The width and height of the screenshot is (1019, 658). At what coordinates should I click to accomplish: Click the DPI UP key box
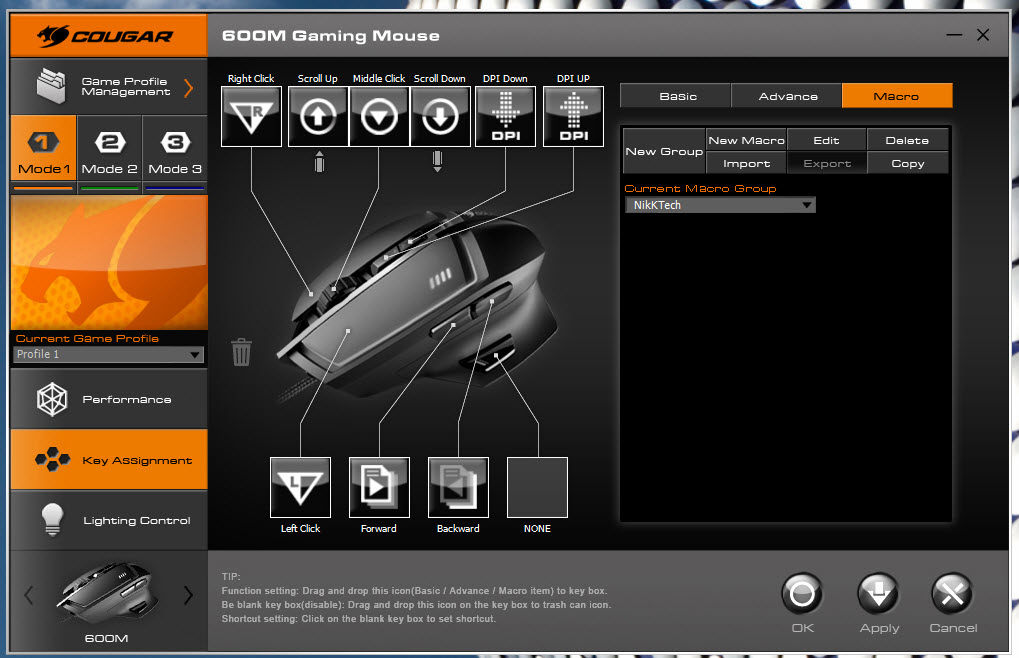click(x=573, y=116)
